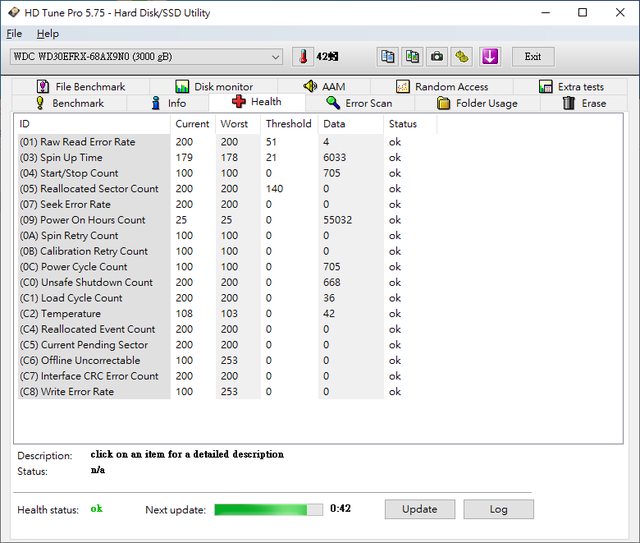Click copy screenshot to clipboard icon
The width and height of the screenshot is (640, 543).
[411, 57]
